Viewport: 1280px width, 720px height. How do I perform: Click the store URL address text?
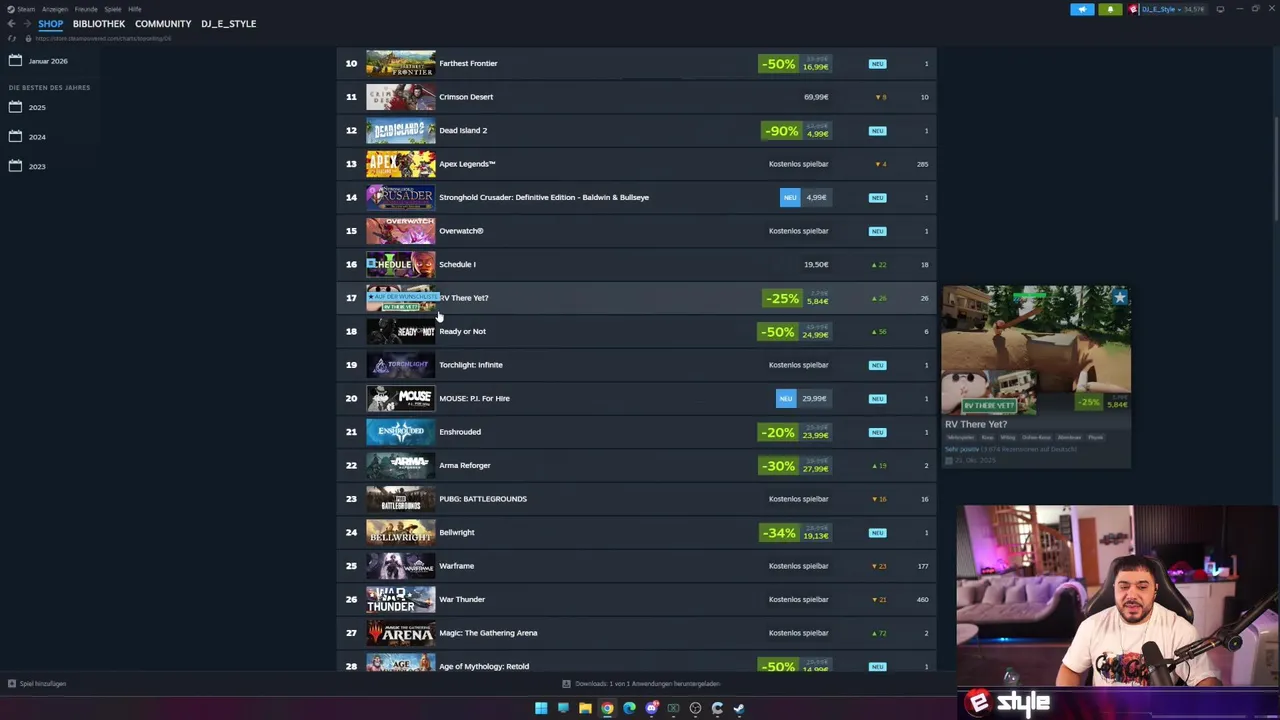click(x=103, y=38)
